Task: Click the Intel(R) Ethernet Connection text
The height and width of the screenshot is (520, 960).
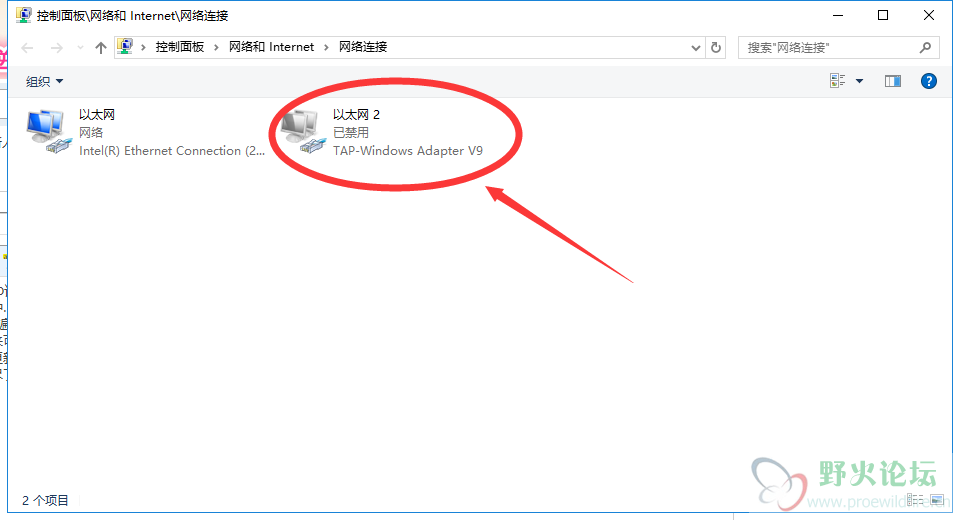Action: point(172,151)
